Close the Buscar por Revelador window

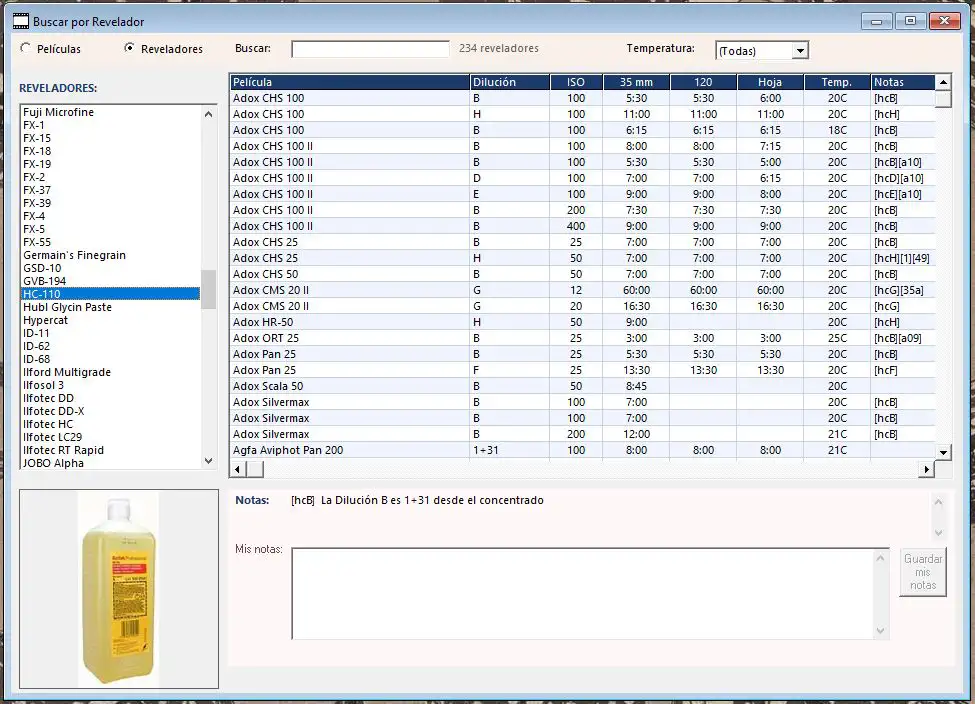(944, 22)
